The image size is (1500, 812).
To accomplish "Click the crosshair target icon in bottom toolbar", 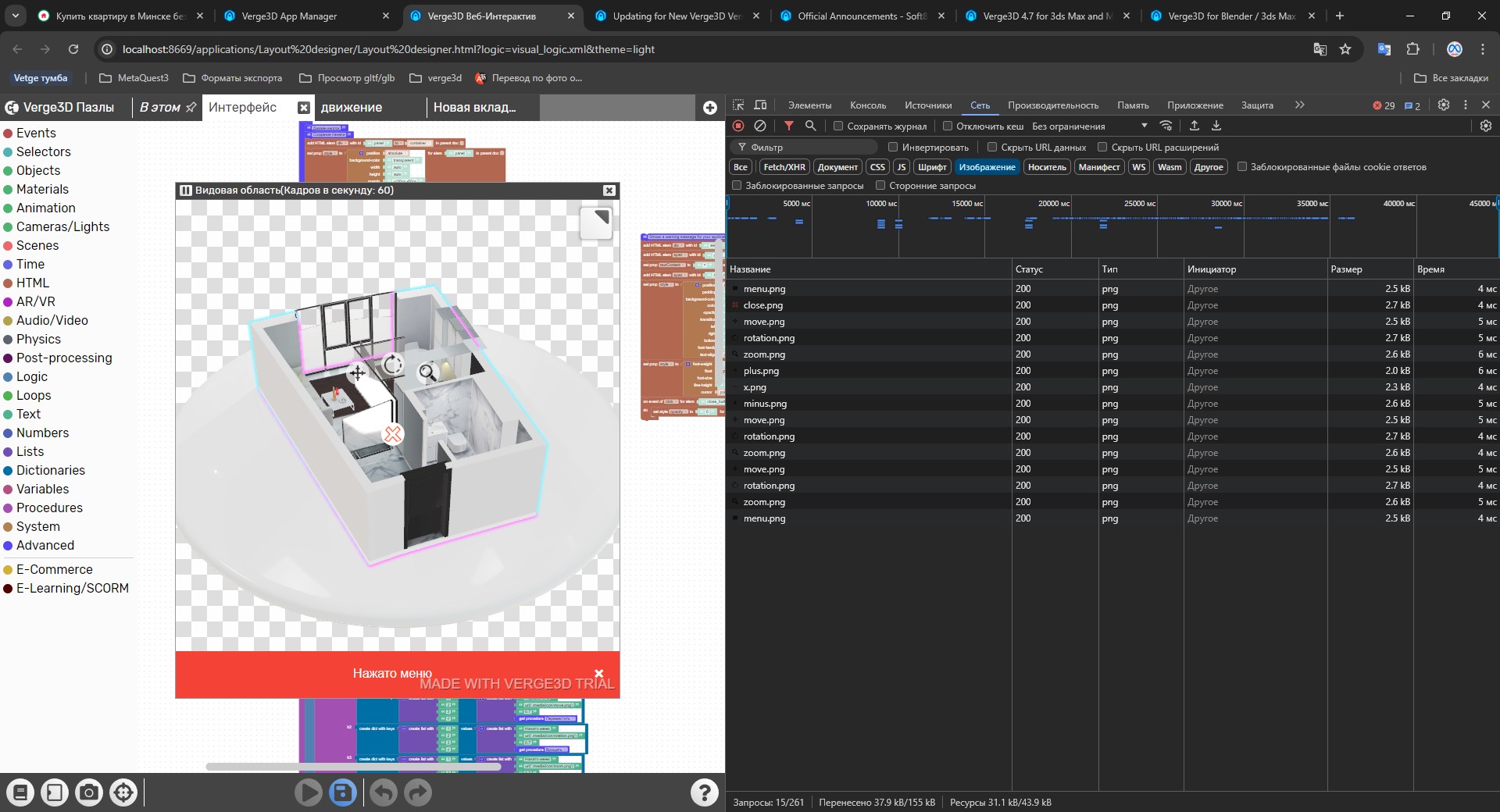I will point(123,792).
